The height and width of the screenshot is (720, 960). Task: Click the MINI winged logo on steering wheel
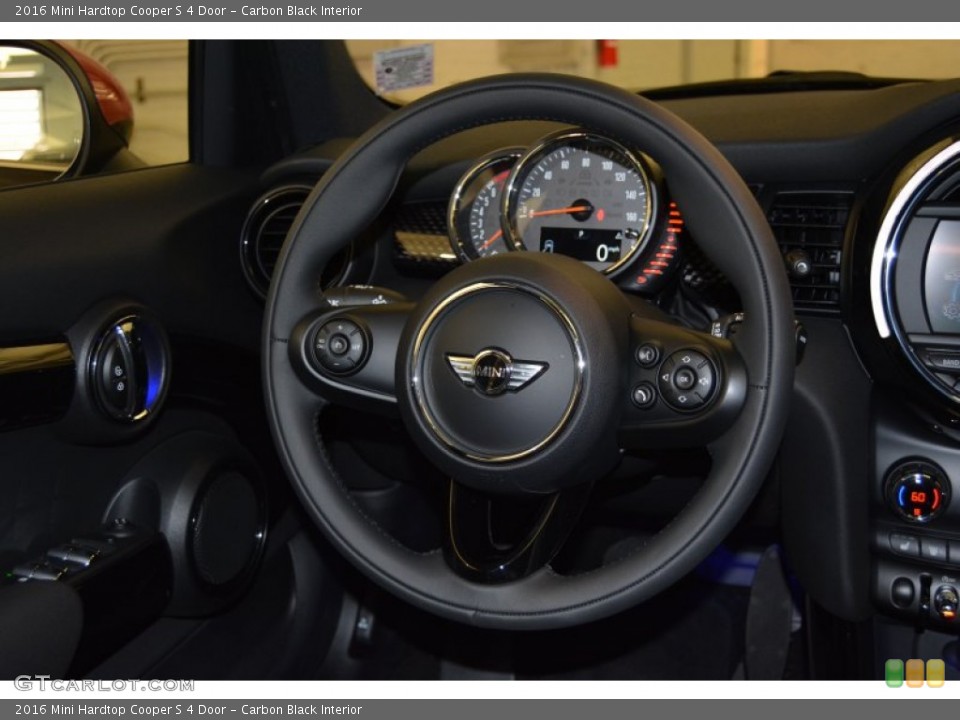click(495, 371)
